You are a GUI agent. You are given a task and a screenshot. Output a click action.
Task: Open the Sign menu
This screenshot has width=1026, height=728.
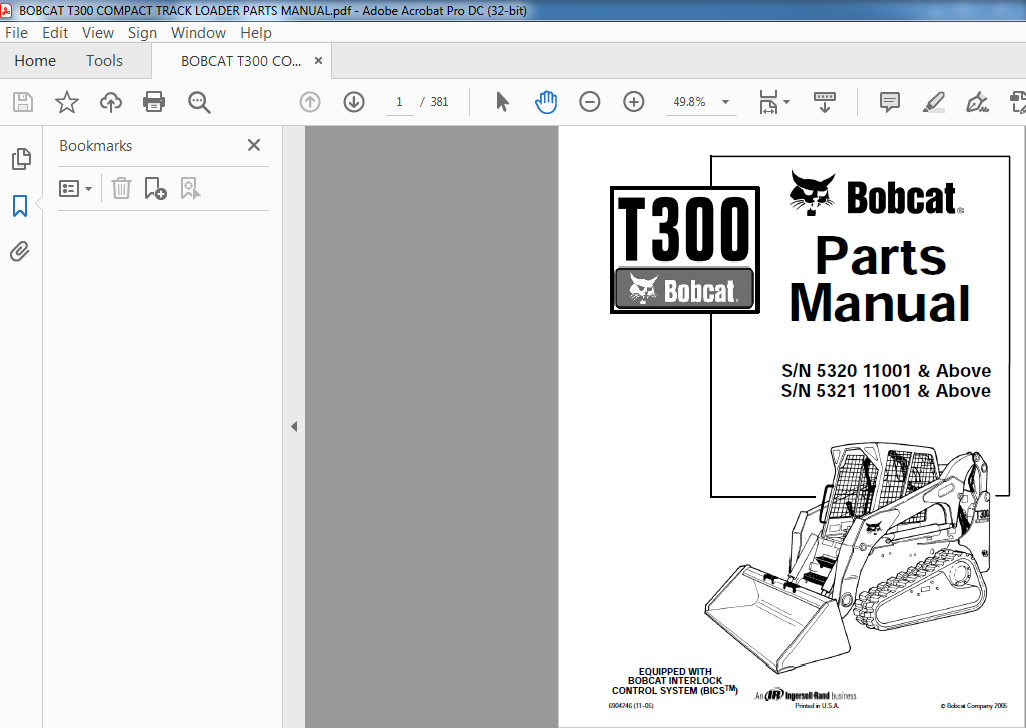pyautogui.click(x=142, y=33)
